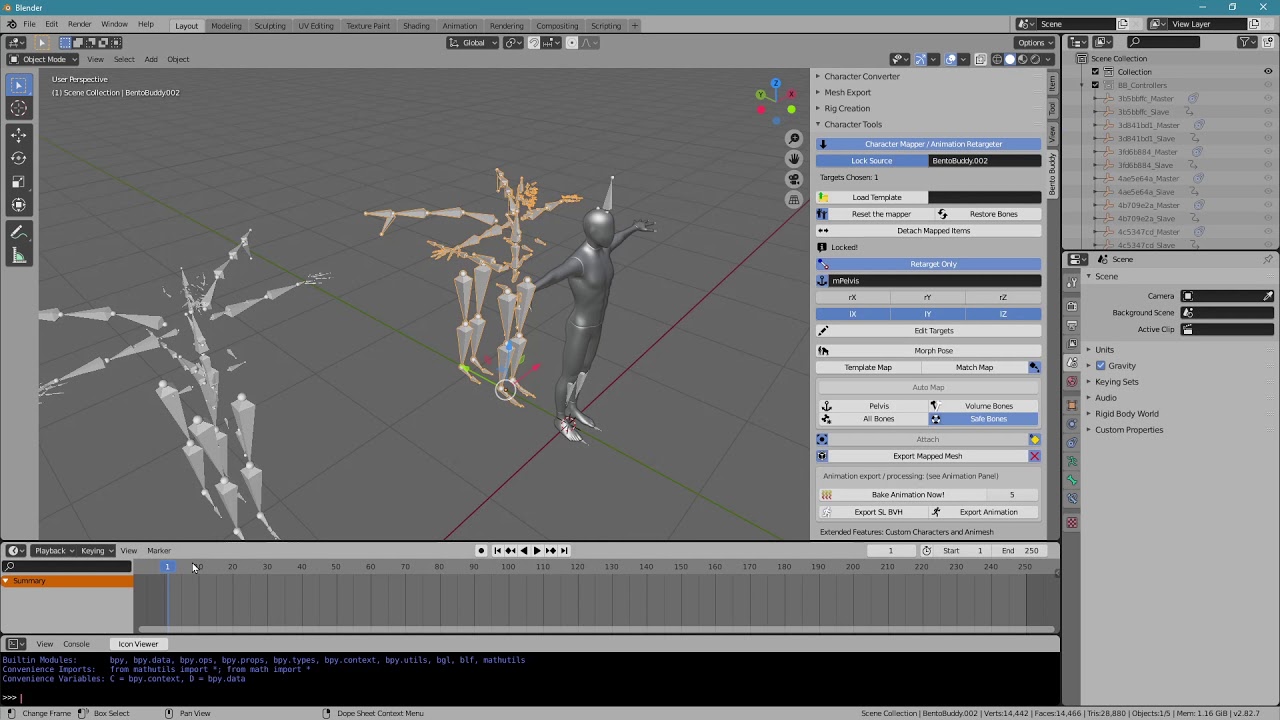Select the Cursor tool in viewport toolbar

(19, 108)
